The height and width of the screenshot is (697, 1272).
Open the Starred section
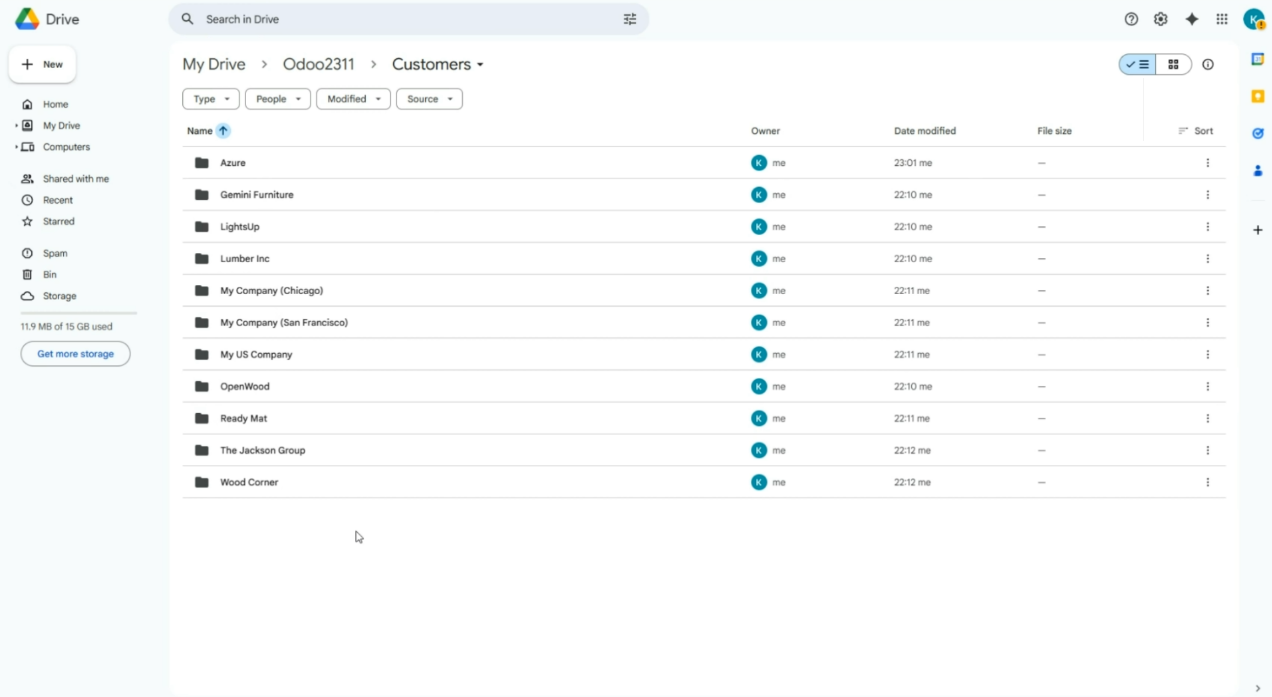click(58, 222)
